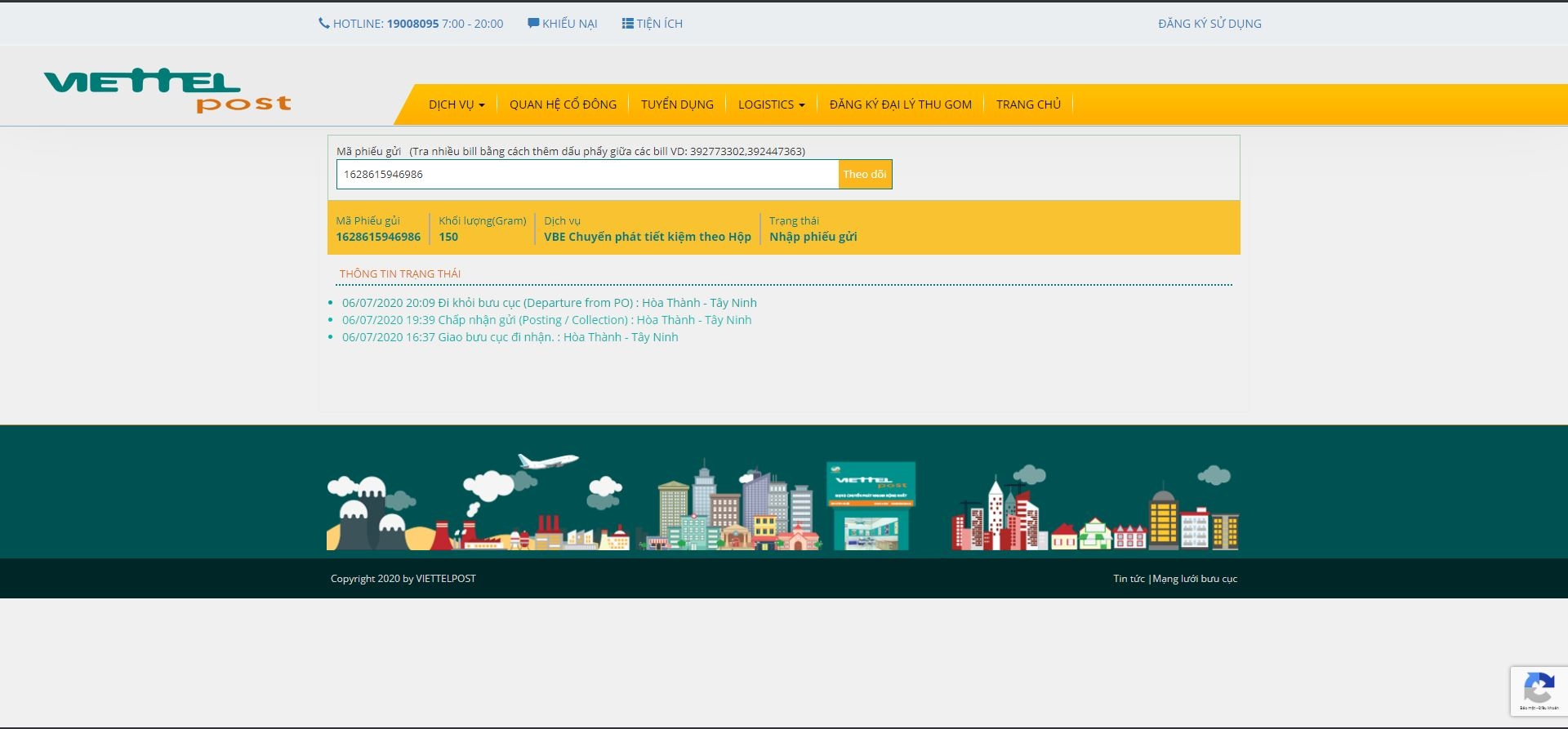Click the speech bubble icon for Khiếu nại
The width and height of the screenshot is (1568, 729).
click(x=533, y=24)
